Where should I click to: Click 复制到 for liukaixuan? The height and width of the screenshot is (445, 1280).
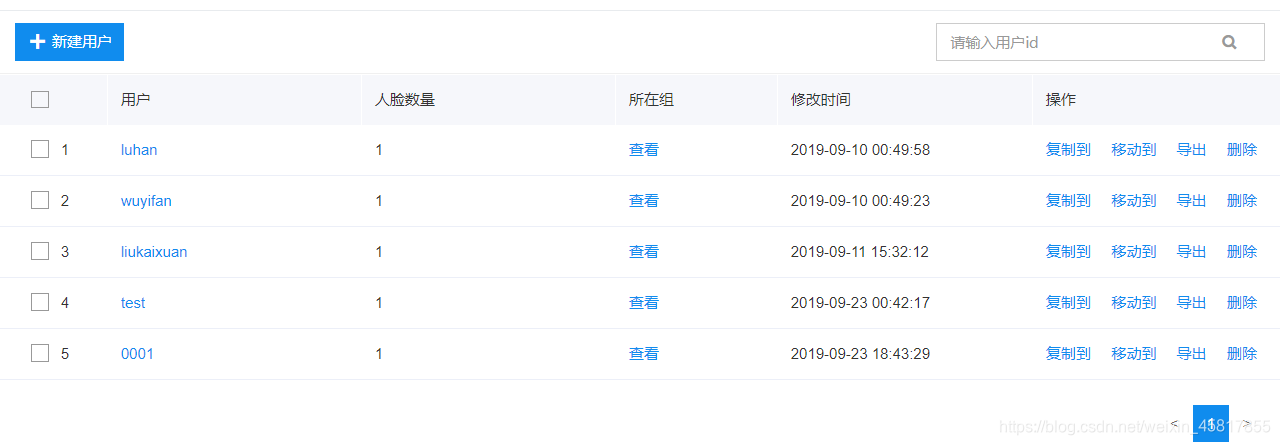(1068, 252)
